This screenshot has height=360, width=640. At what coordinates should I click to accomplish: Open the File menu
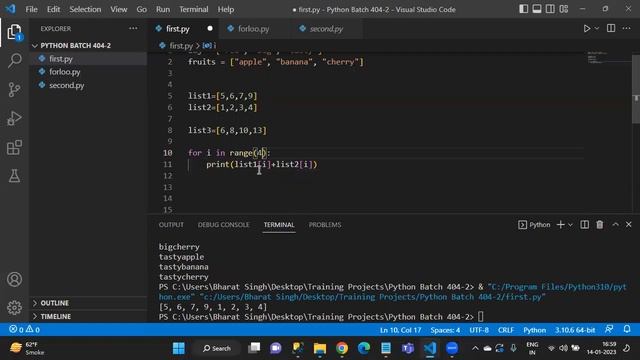point(31,9)
